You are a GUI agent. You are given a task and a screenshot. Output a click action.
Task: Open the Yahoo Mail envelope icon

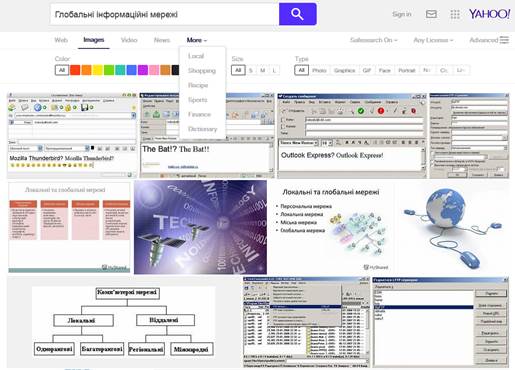pos(431,14)
